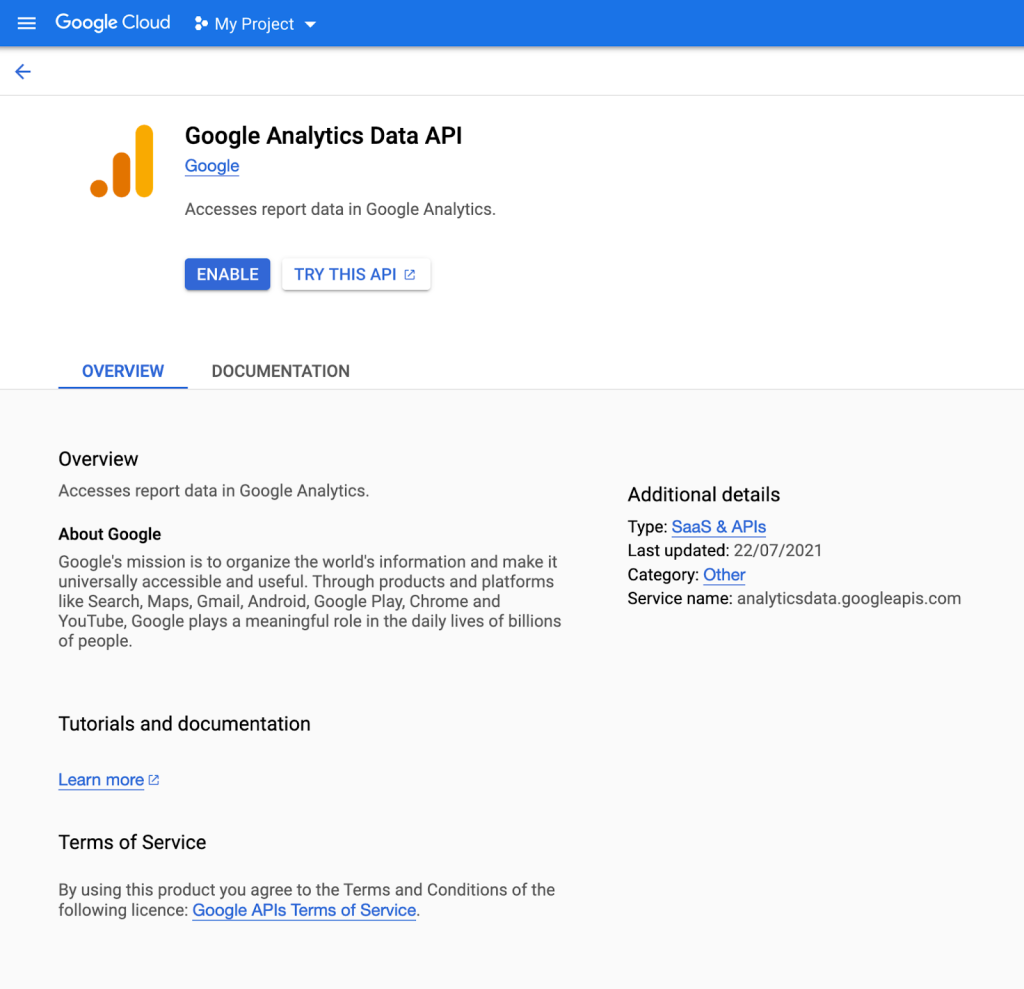Open the SaaS & APIs type link
The height and width of the screenshot is (989, 1024).
[718, 527]
